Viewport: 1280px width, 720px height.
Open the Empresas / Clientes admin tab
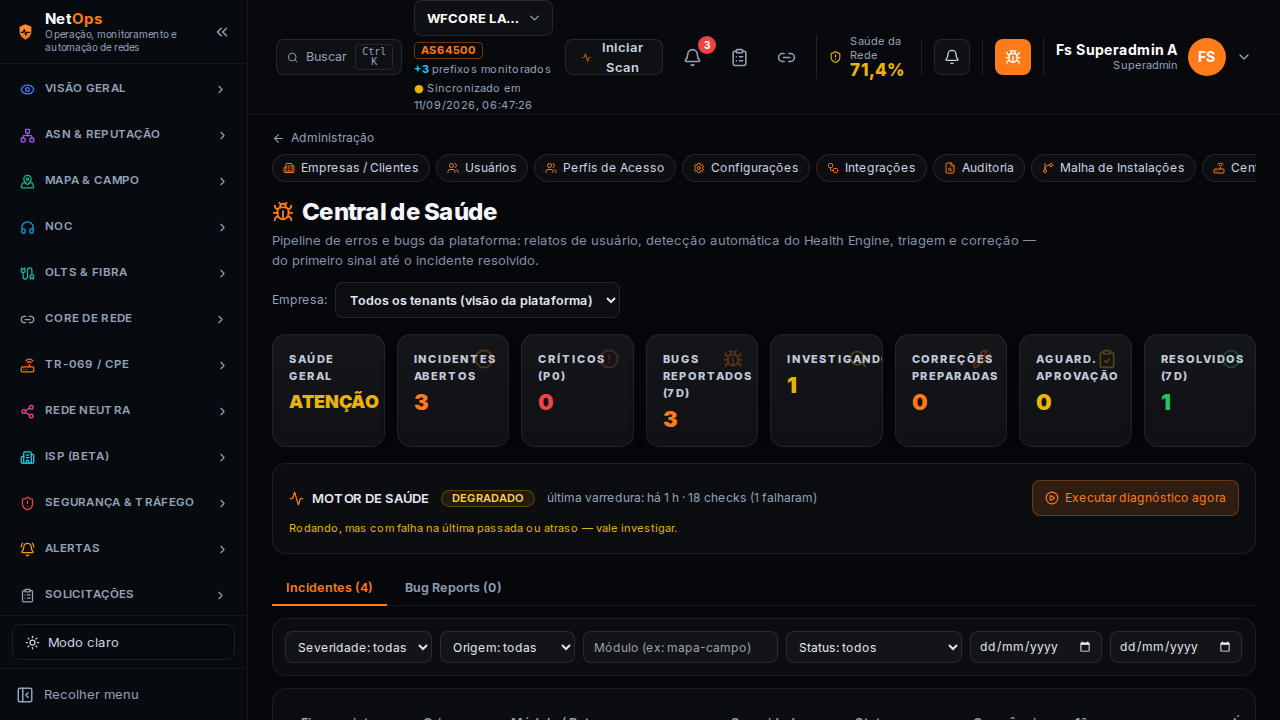[x=351, y=168]
